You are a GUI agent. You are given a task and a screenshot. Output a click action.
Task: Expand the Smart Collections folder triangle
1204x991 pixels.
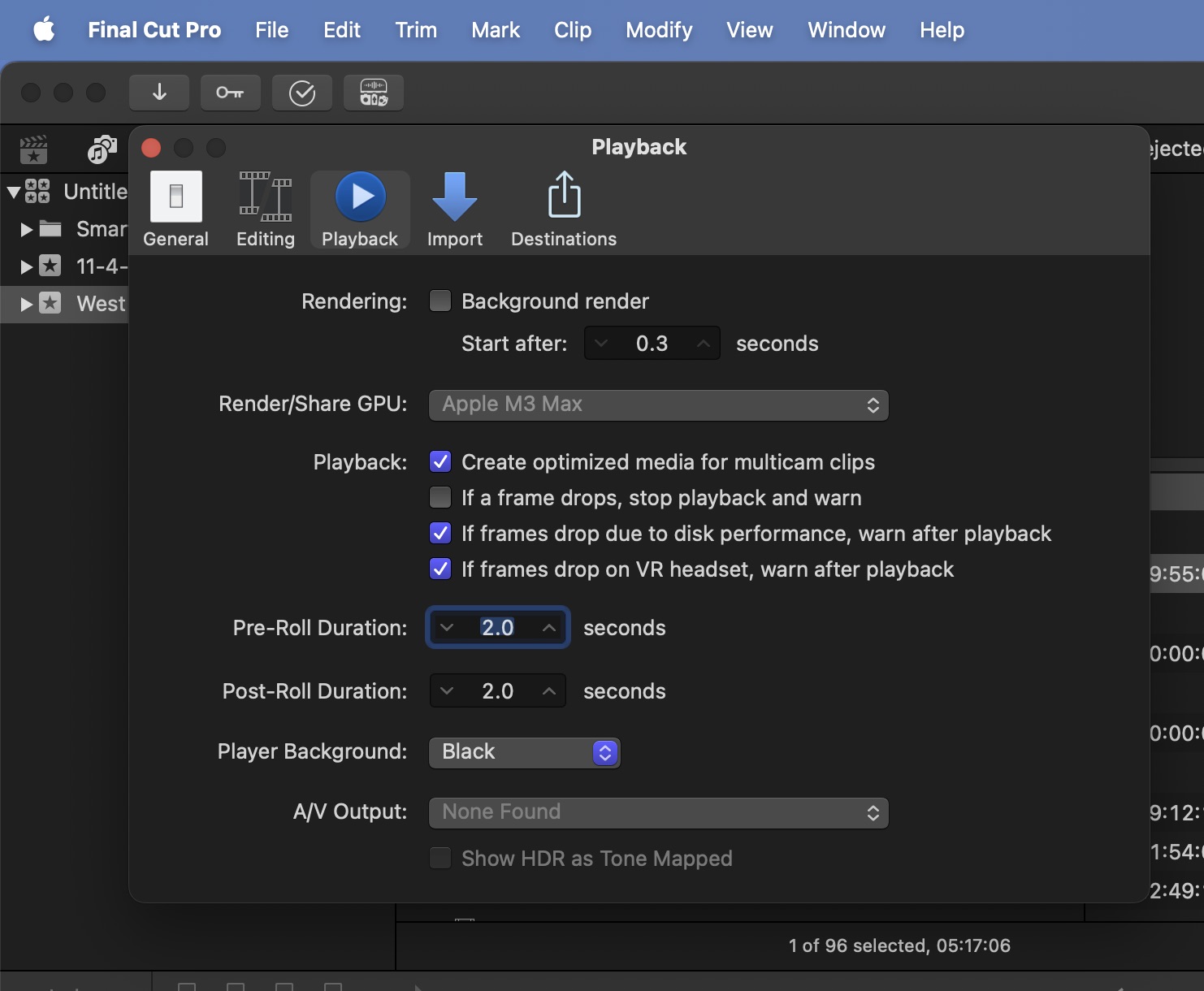click(27, 230)
